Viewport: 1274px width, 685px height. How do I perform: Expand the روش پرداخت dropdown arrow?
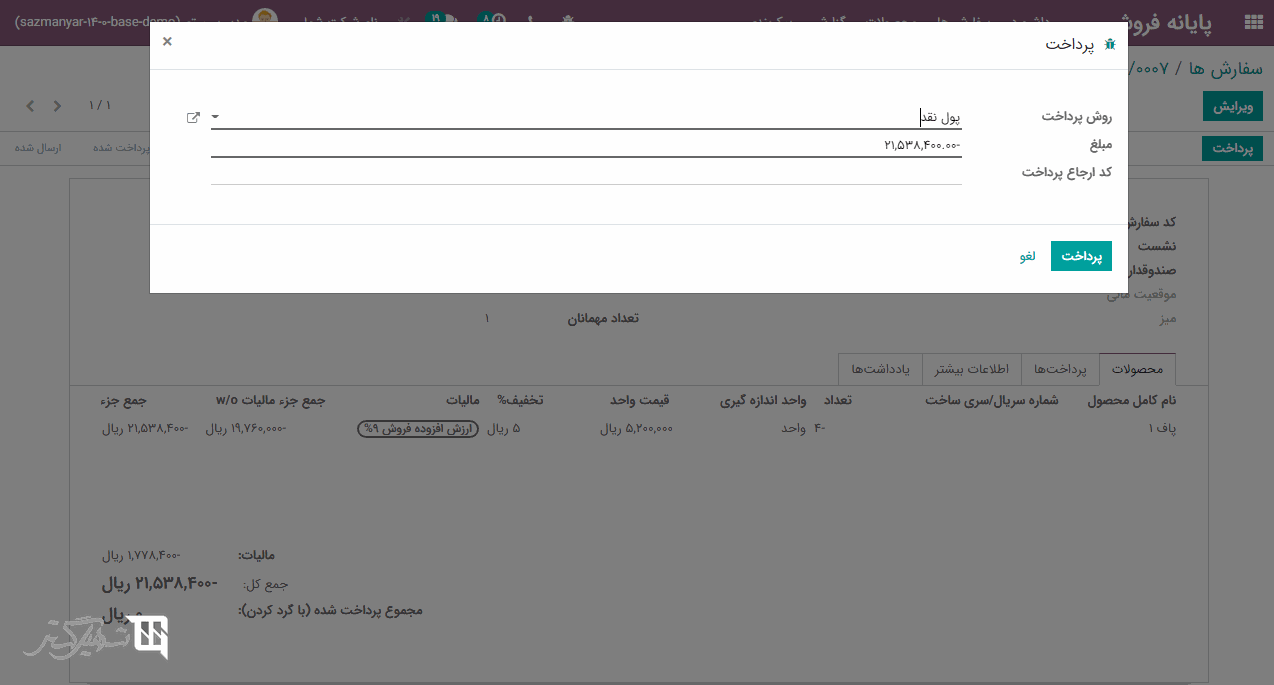(215, 117)
